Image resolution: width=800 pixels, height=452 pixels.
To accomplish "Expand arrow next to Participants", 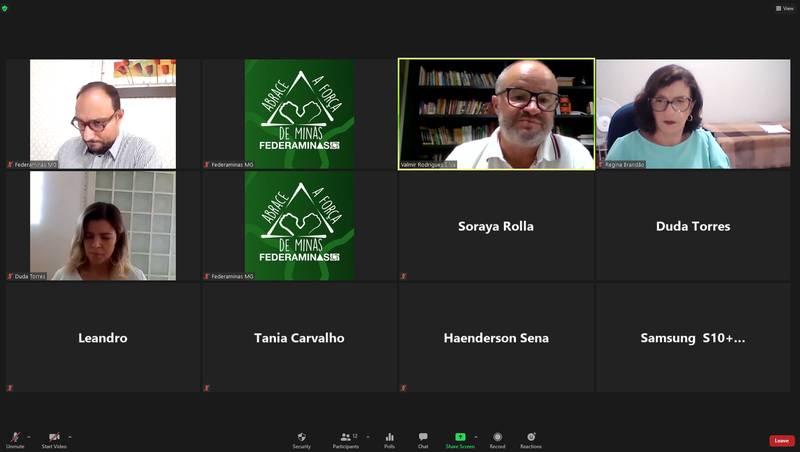I will [x=368, y=437].
